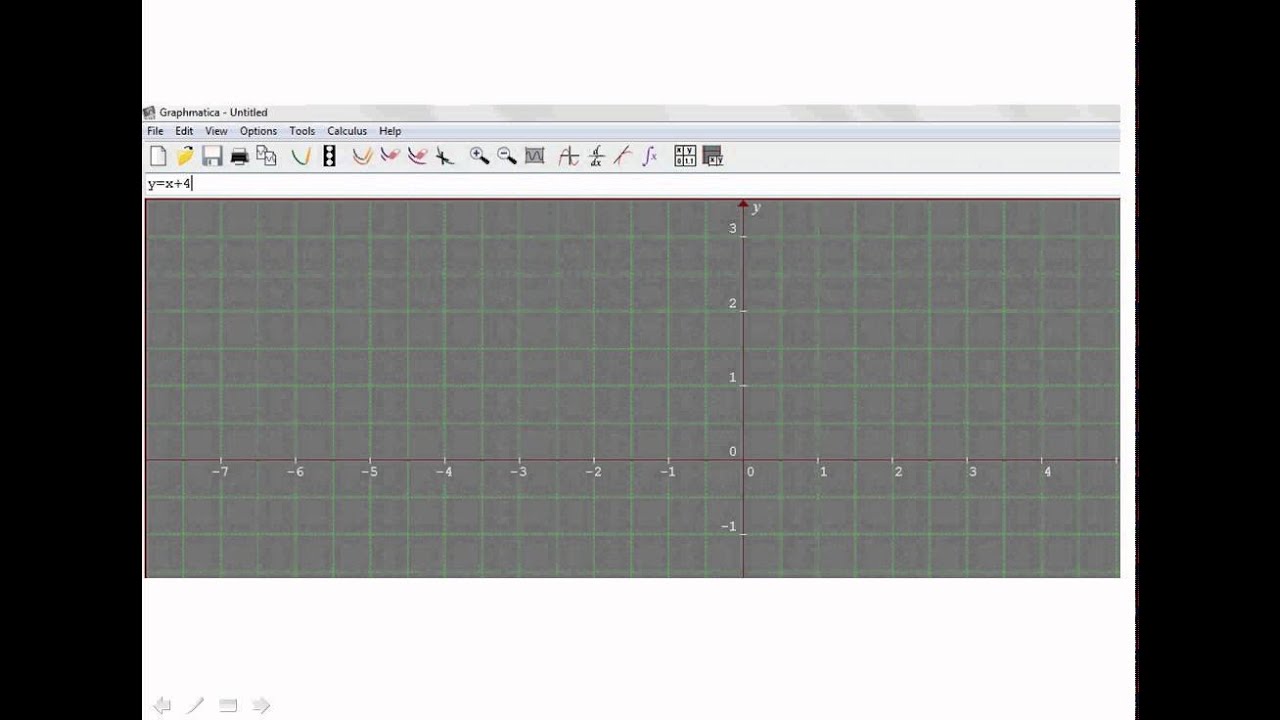Zoom out with the magnifier minus icon
Screen dimensions: 1280x720
(507, 156)
